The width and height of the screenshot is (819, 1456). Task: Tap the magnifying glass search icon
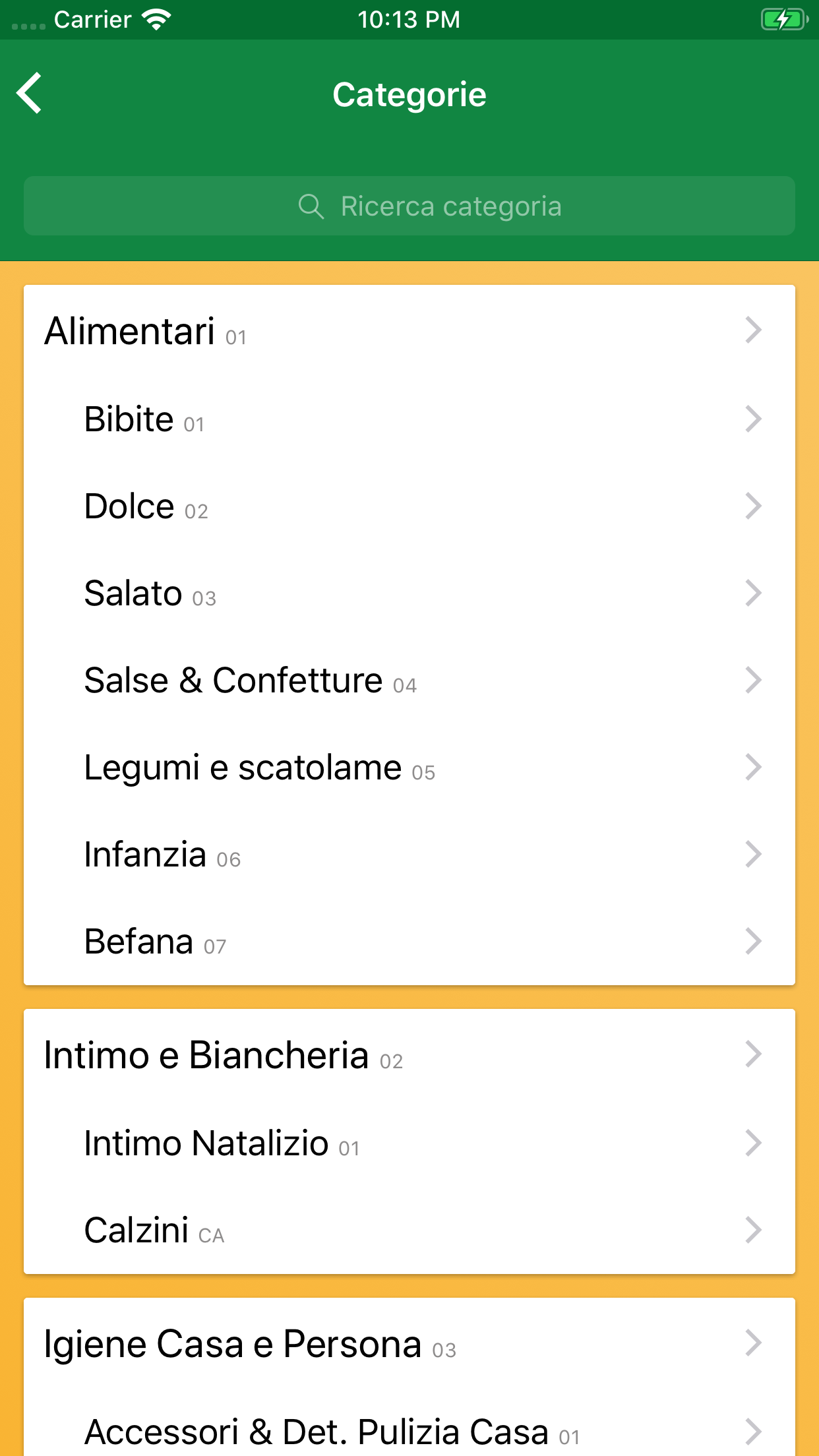pos(311,206)
